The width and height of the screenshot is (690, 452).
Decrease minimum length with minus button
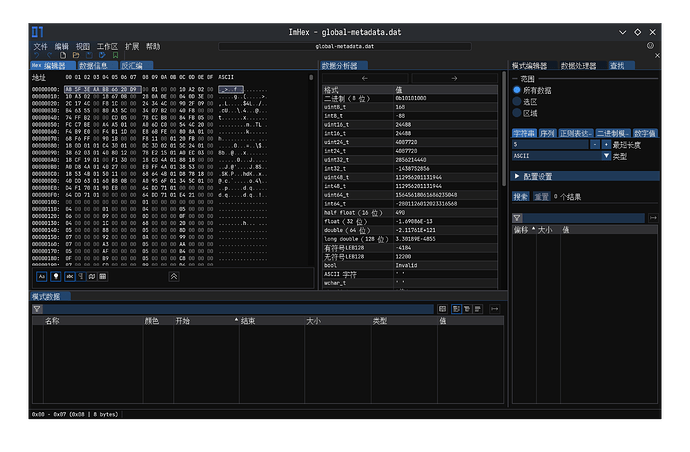(x=595, y=144)
